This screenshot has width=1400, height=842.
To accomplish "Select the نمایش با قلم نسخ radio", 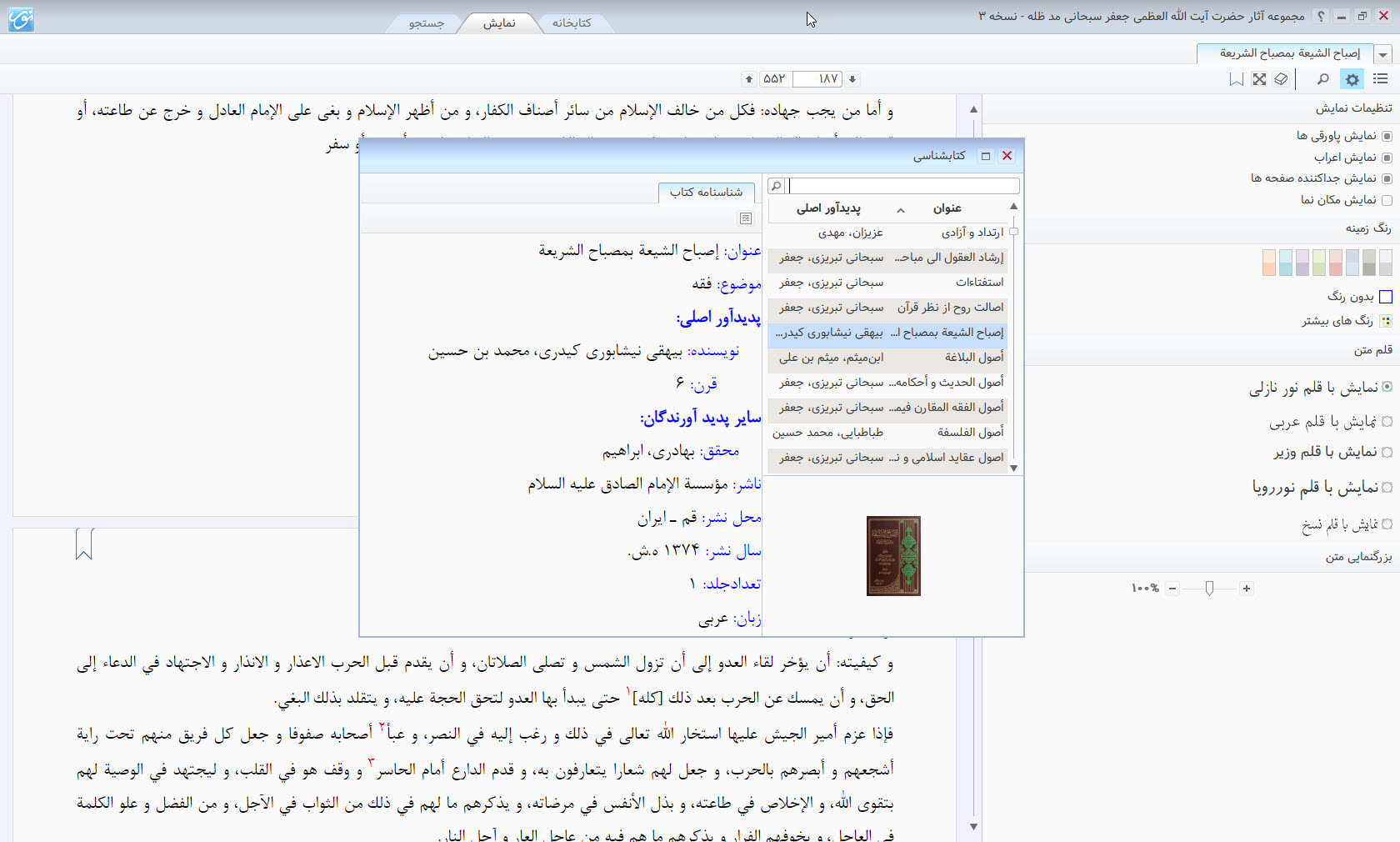I will pos(1387,524).
